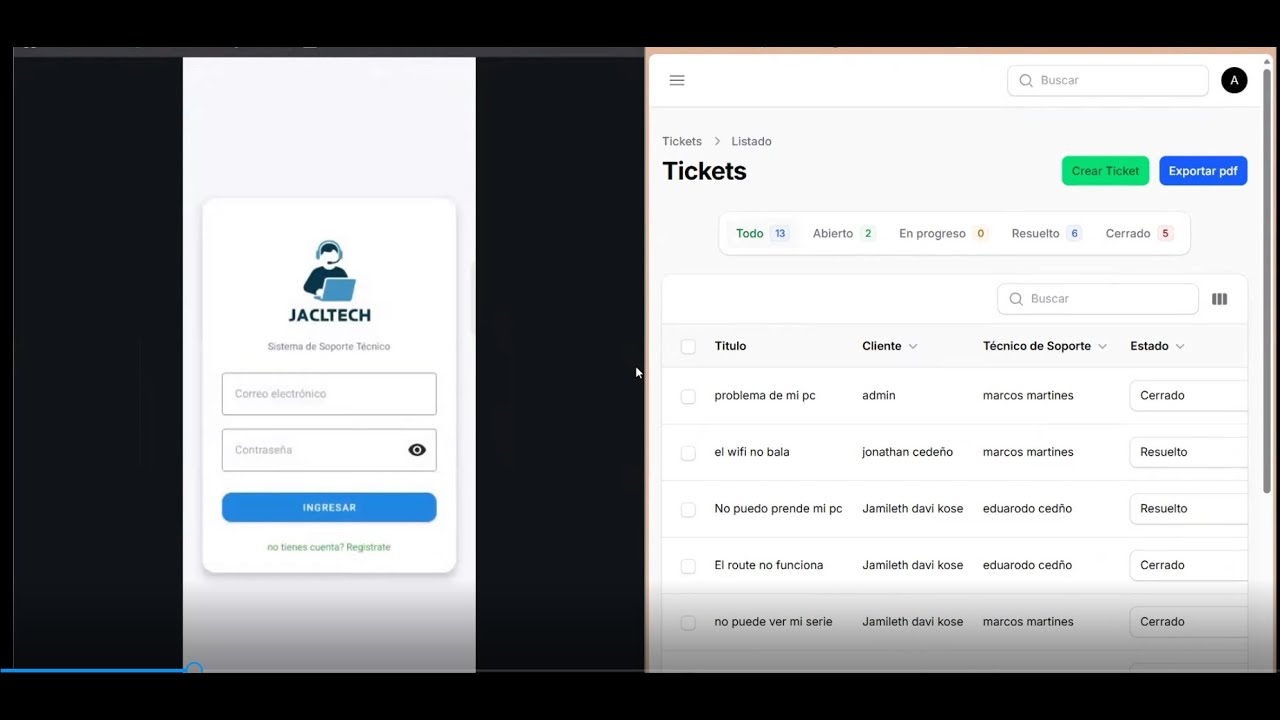Click the JACLTECH logo image

(329, 282)
